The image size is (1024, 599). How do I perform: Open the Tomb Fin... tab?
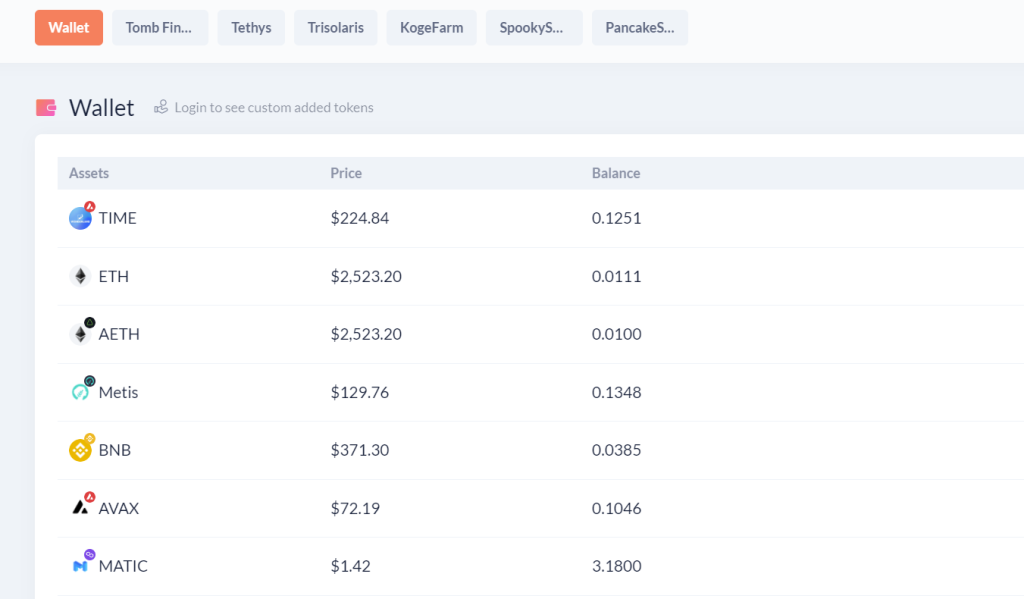point(159,27)
